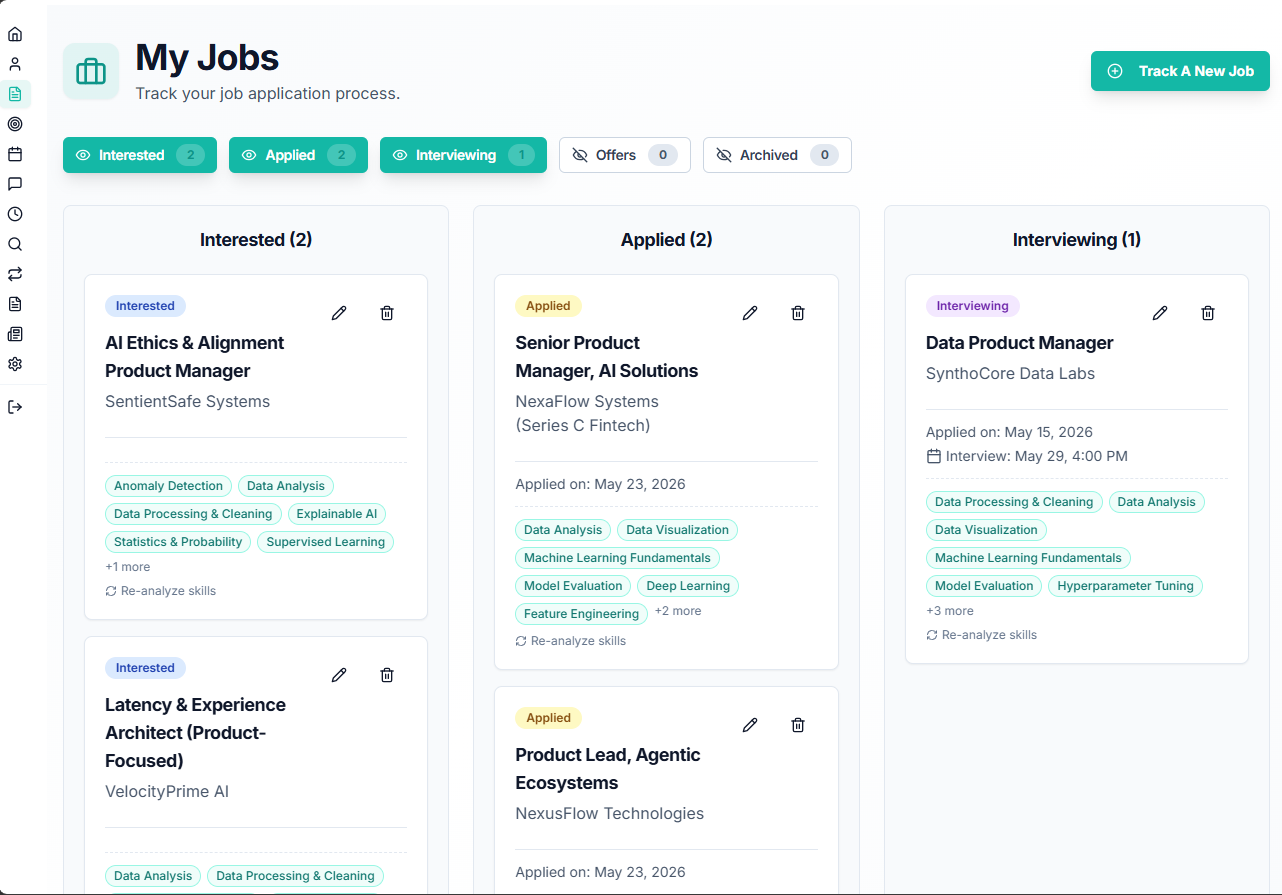Viewport: 1282px width, 895px height.
Task: Open the plain file text icon in sidebar
Action: coord(15,304)
